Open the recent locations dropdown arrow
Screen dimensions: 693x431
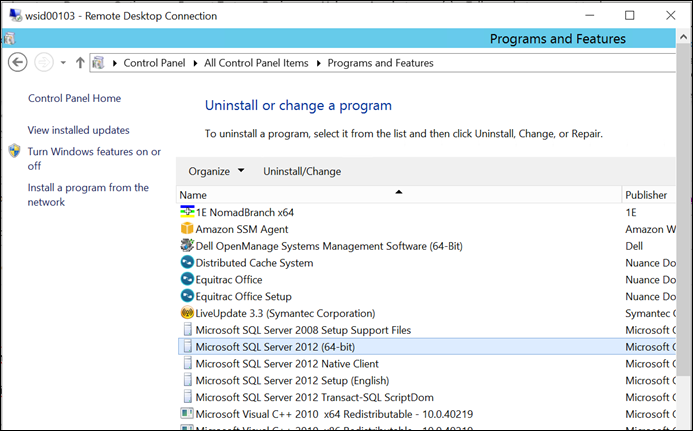(63, 63)
